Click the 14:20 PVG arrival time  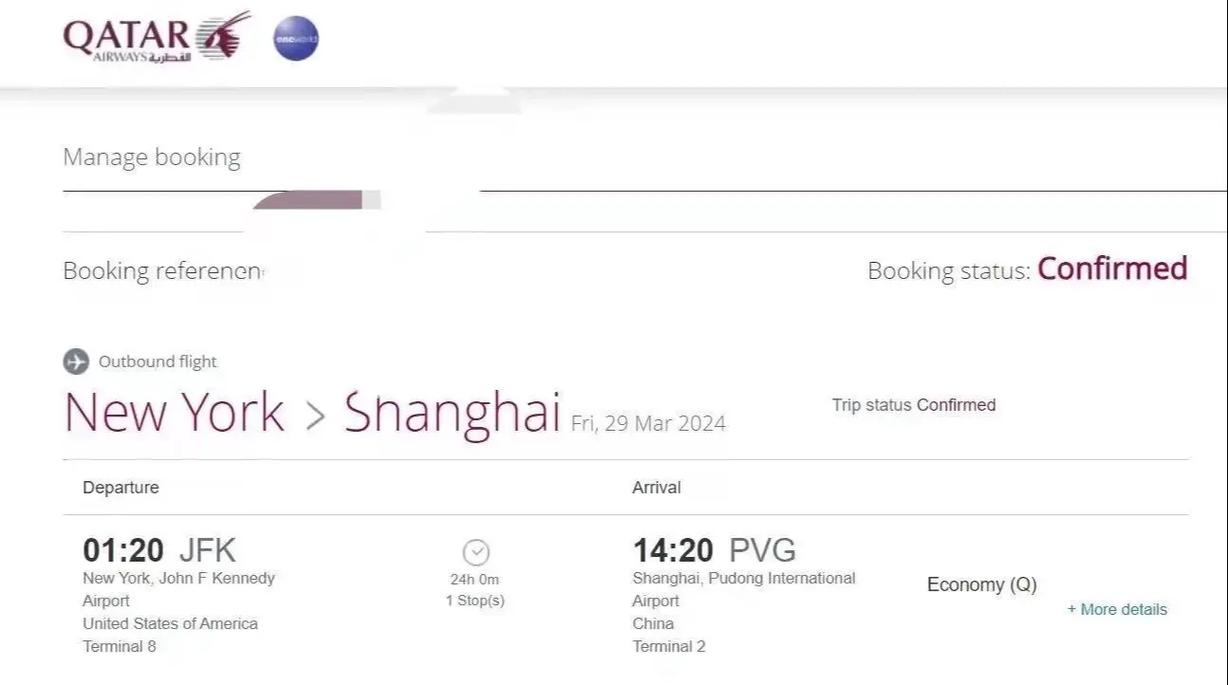click(x=714, y=551)
